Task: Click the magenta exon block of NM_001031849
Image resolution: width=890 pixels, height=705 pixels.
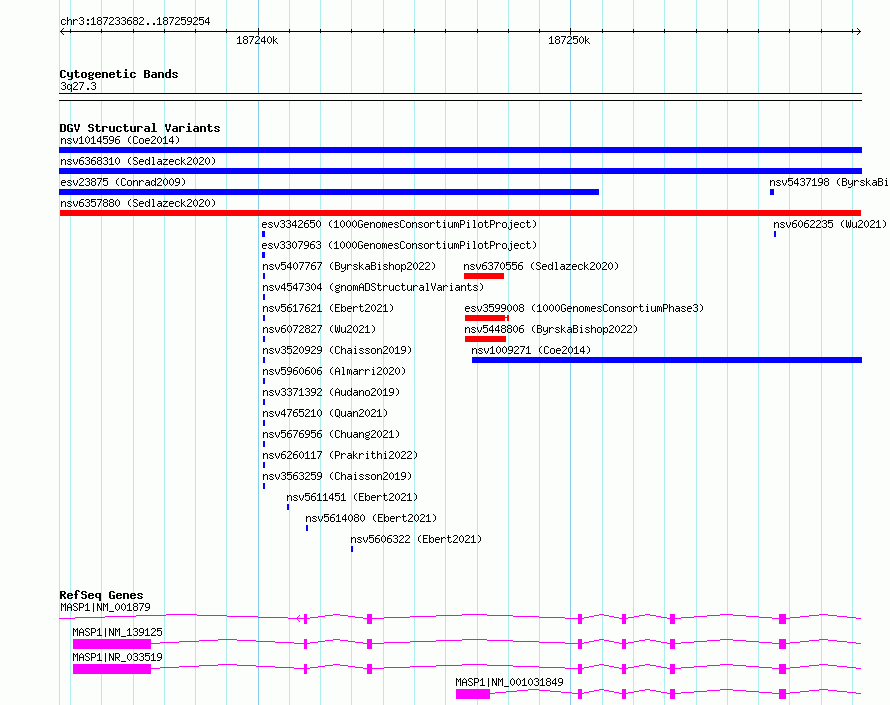Action: tap(473, 694)
